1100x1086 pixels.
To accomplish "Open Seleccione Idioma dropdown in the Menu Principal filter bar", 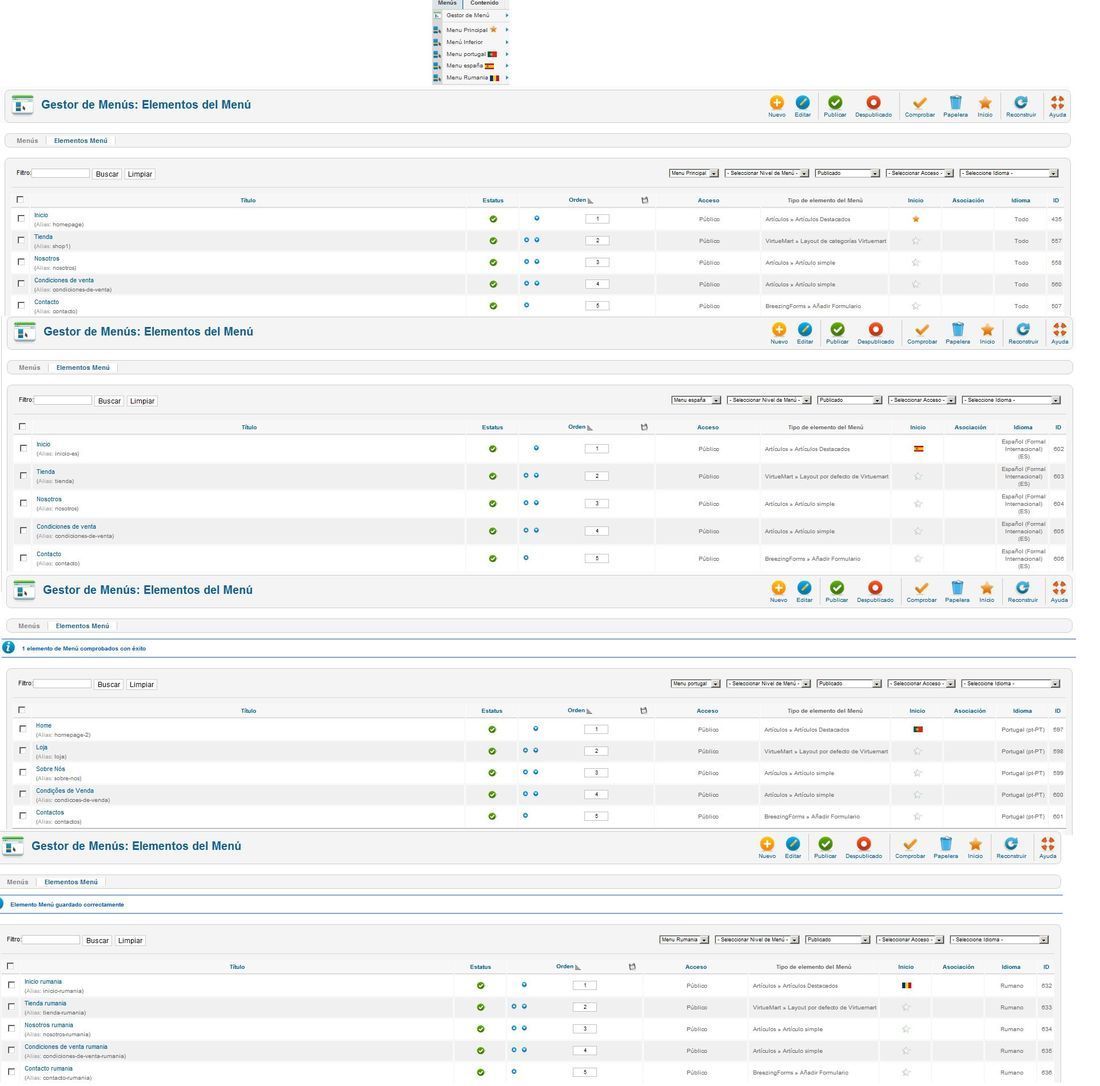I will (1009, 173).
